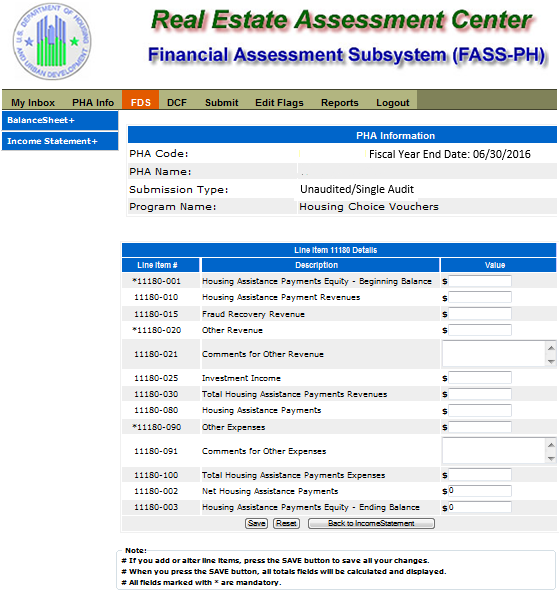559x595 pixels.
Task: Click the HUD department seal logo
Action: (52, 41)
